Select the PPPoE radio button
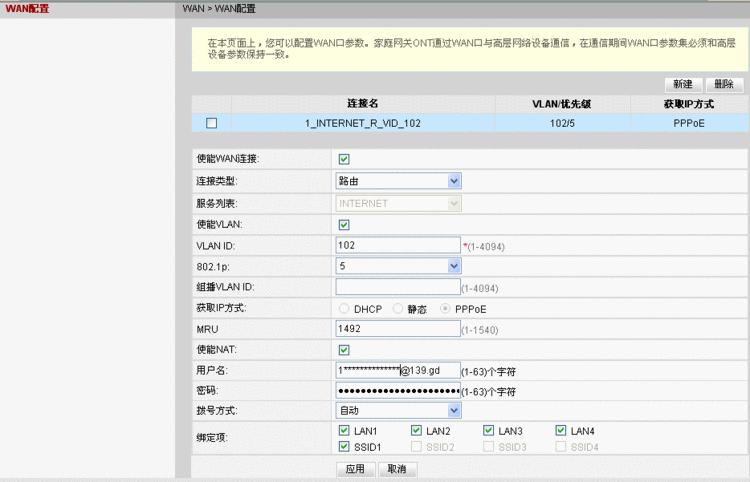Image resolution: width=750 pixels, height=482 pixels. pyautogui.click(x=445, y=309)
